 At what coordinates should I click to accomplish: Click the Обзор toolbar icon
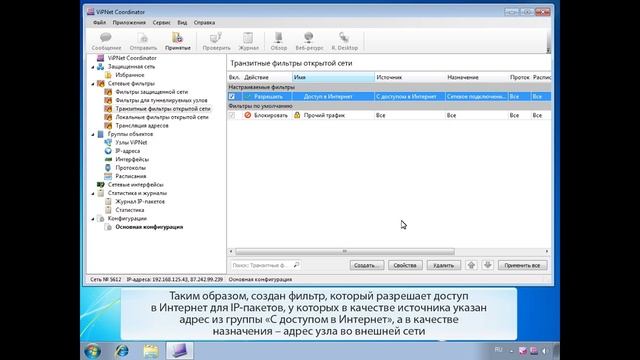click(279, 41)
